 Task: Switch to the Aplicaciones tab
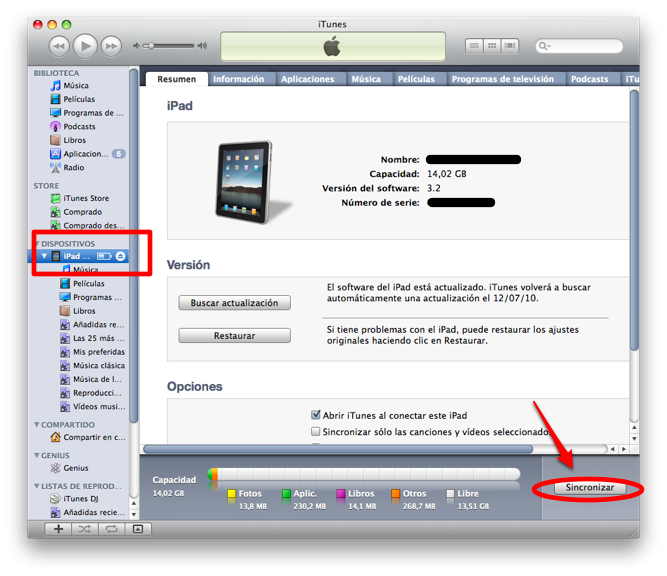pos(308,79)
